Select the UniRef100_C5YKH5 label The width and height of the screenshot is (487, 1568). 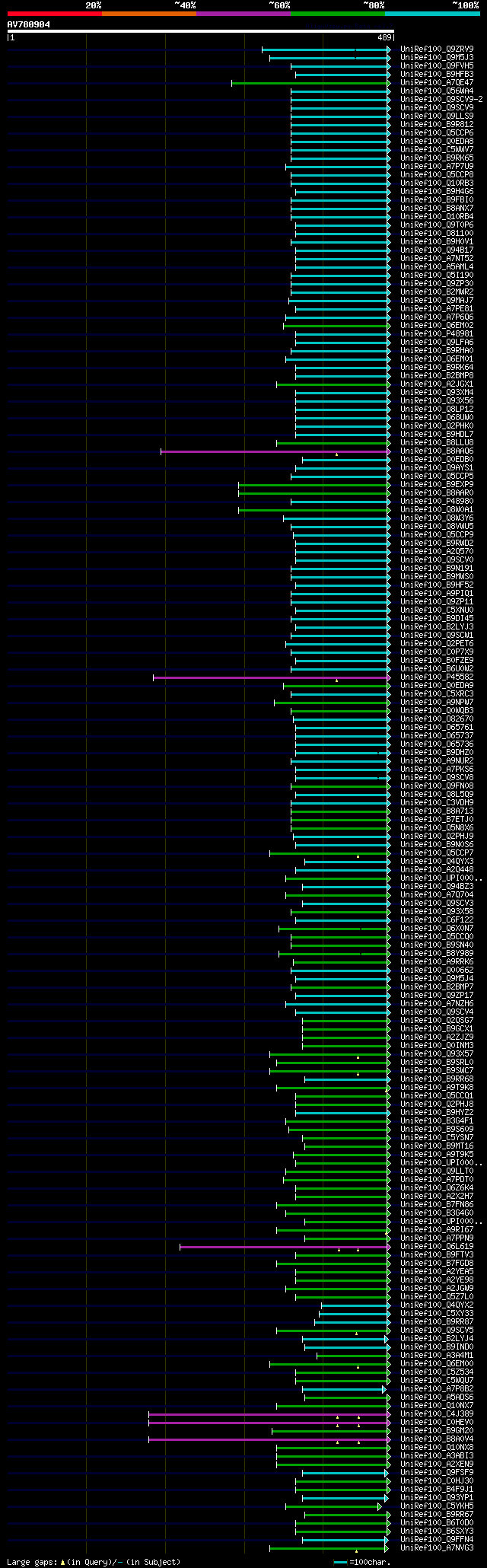437,1506
